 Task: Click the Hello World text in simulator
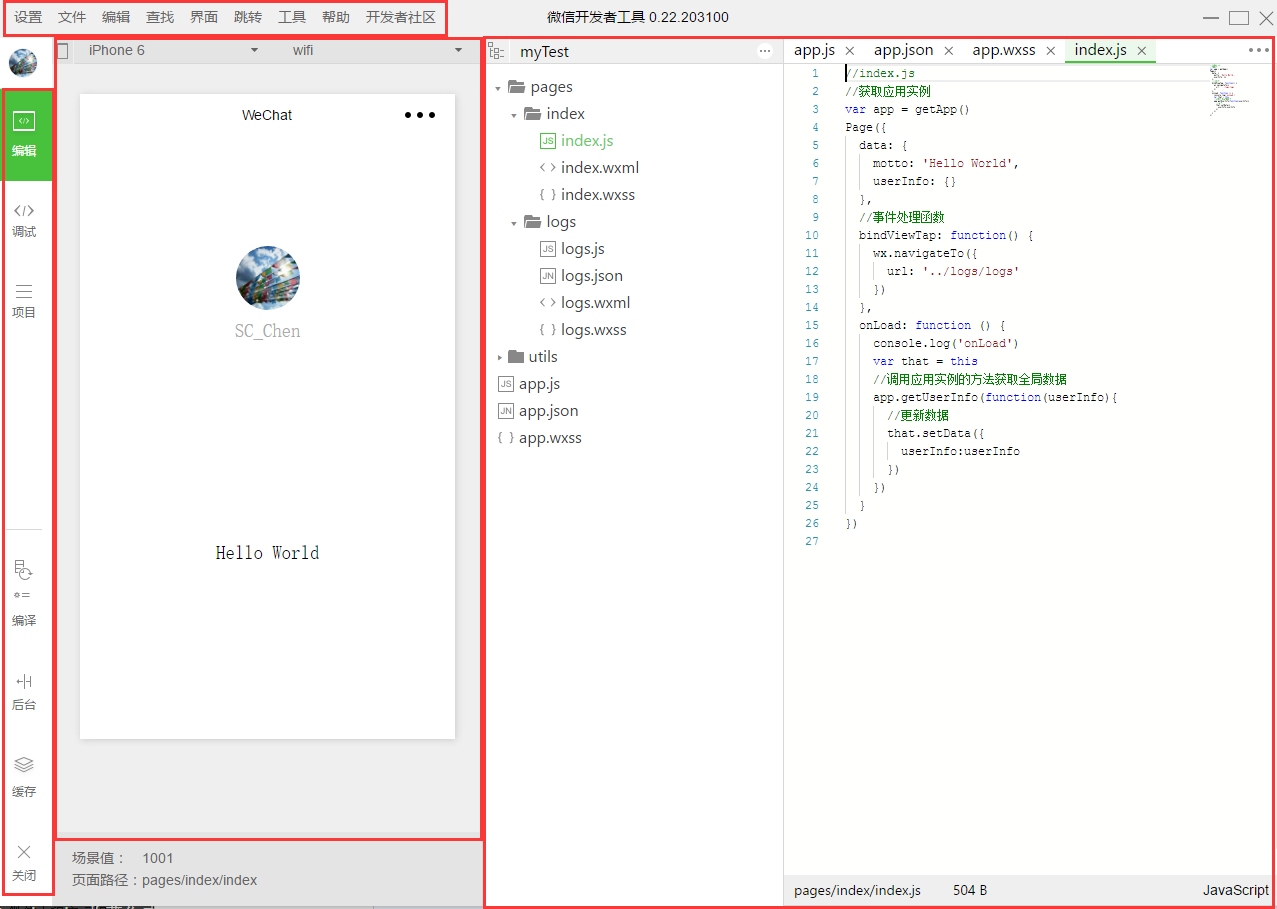pos(267,553)
